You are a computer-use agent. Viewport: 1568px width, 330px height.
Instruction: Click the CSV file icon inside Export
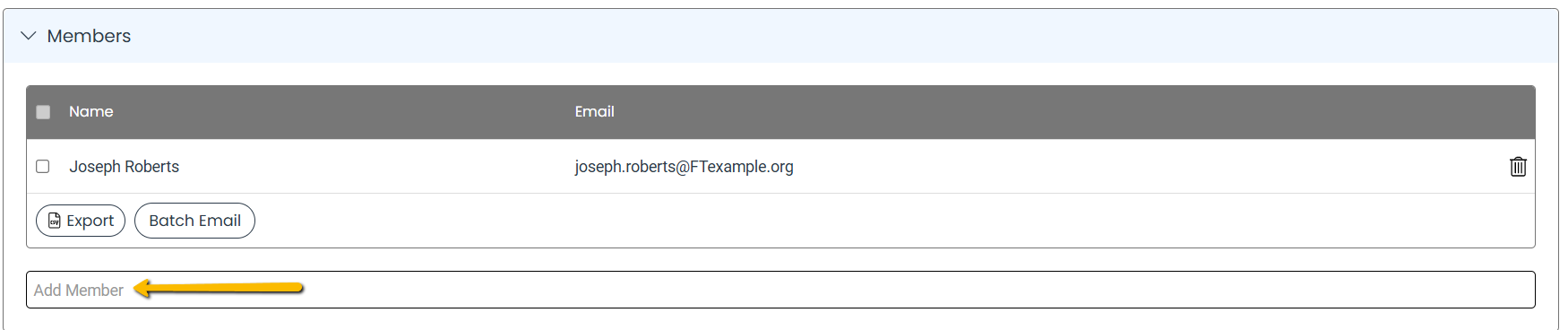[55, 221]
